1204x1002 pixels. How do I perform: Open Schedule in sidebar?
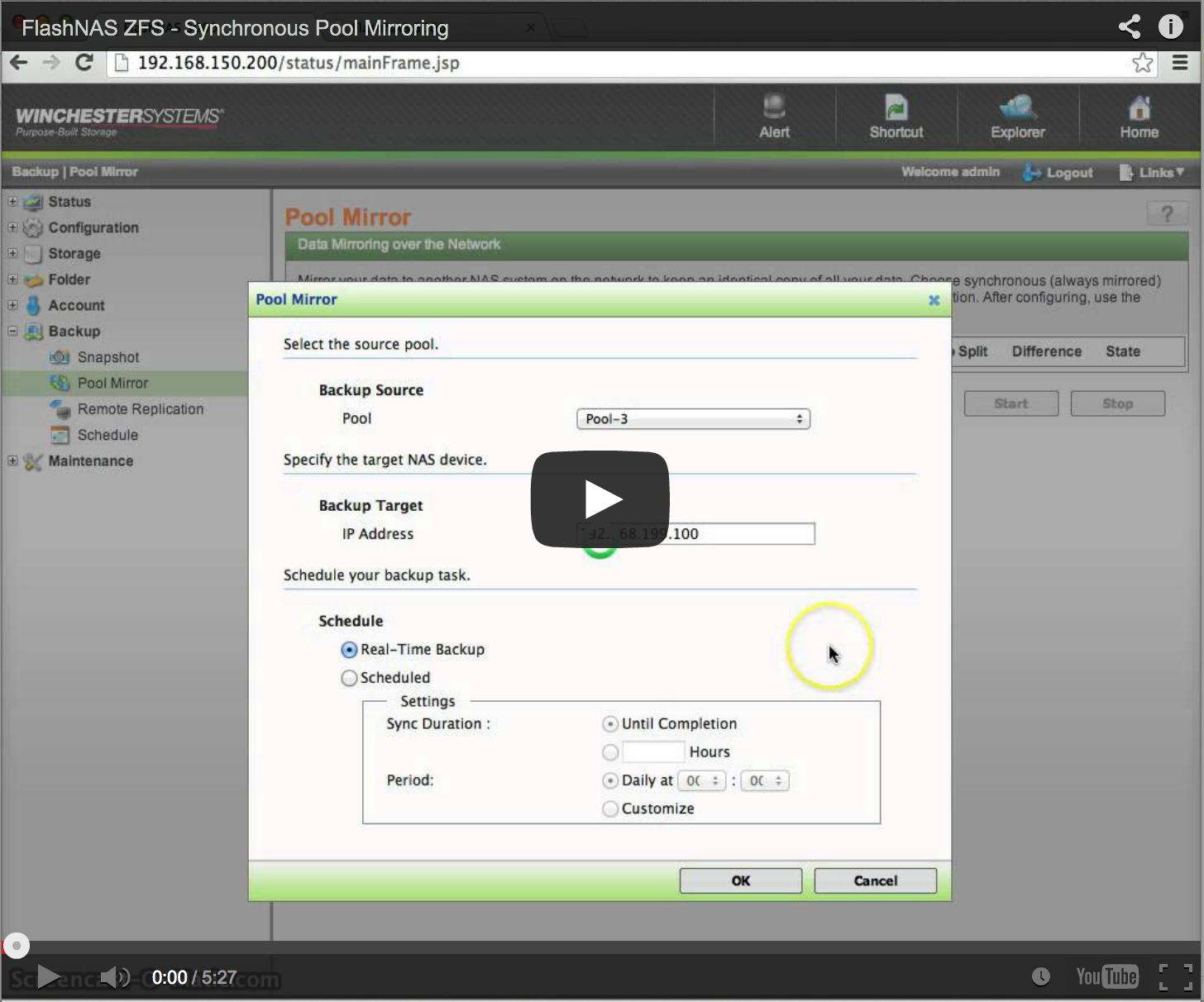(107, 435)
